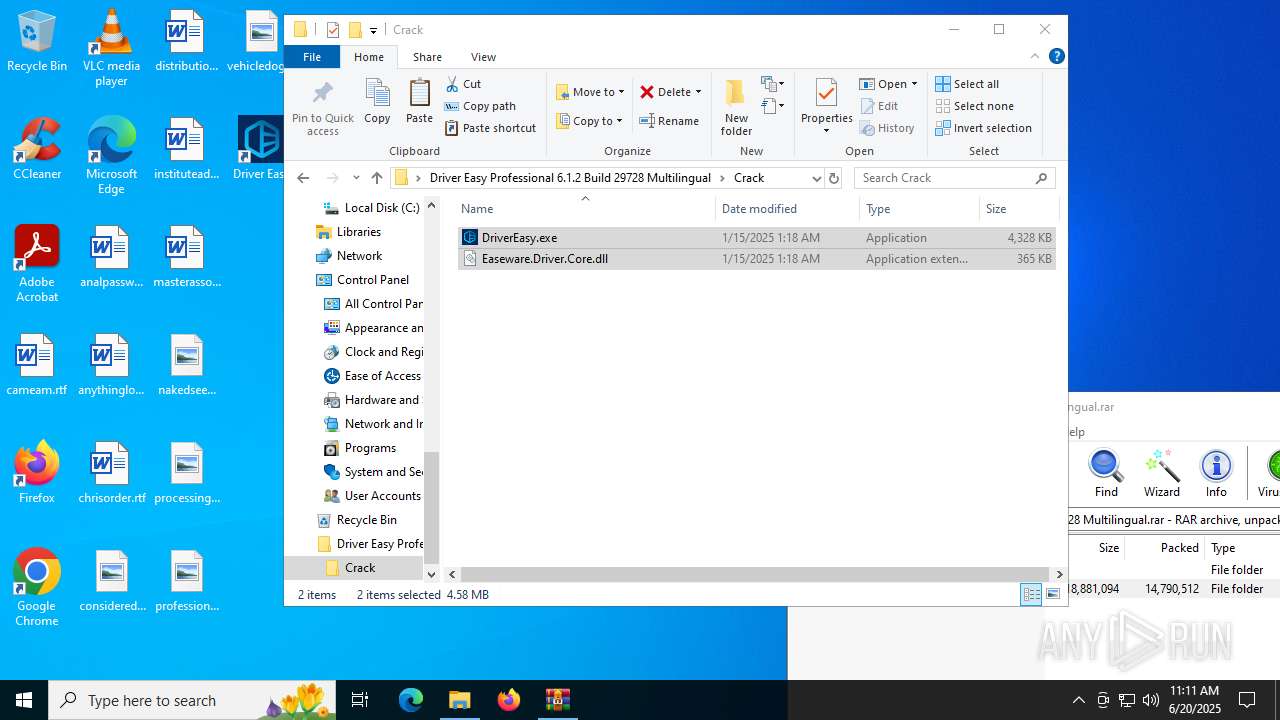The height and width of the screenshot is (720, 1280).
Task: Click the Back navigation arrow
Action: point(303,178)
